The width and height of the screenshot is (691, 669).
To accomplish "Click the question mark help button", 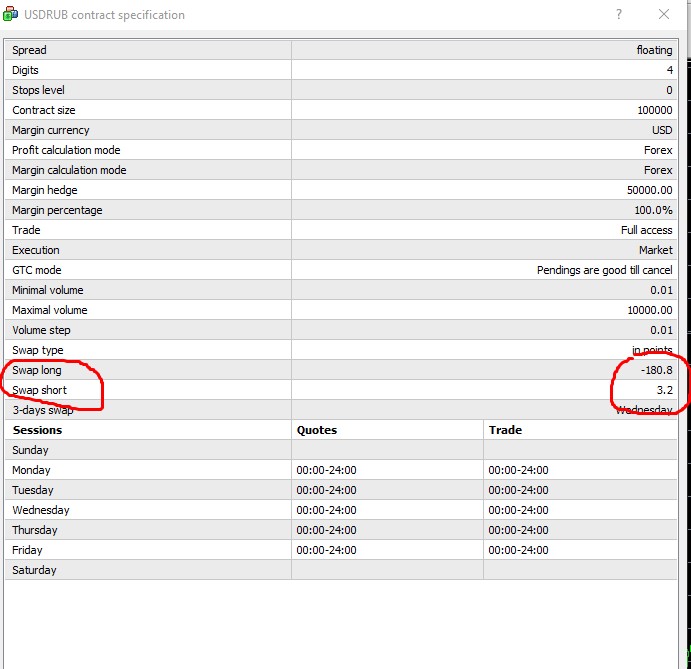I will [620, 15].
